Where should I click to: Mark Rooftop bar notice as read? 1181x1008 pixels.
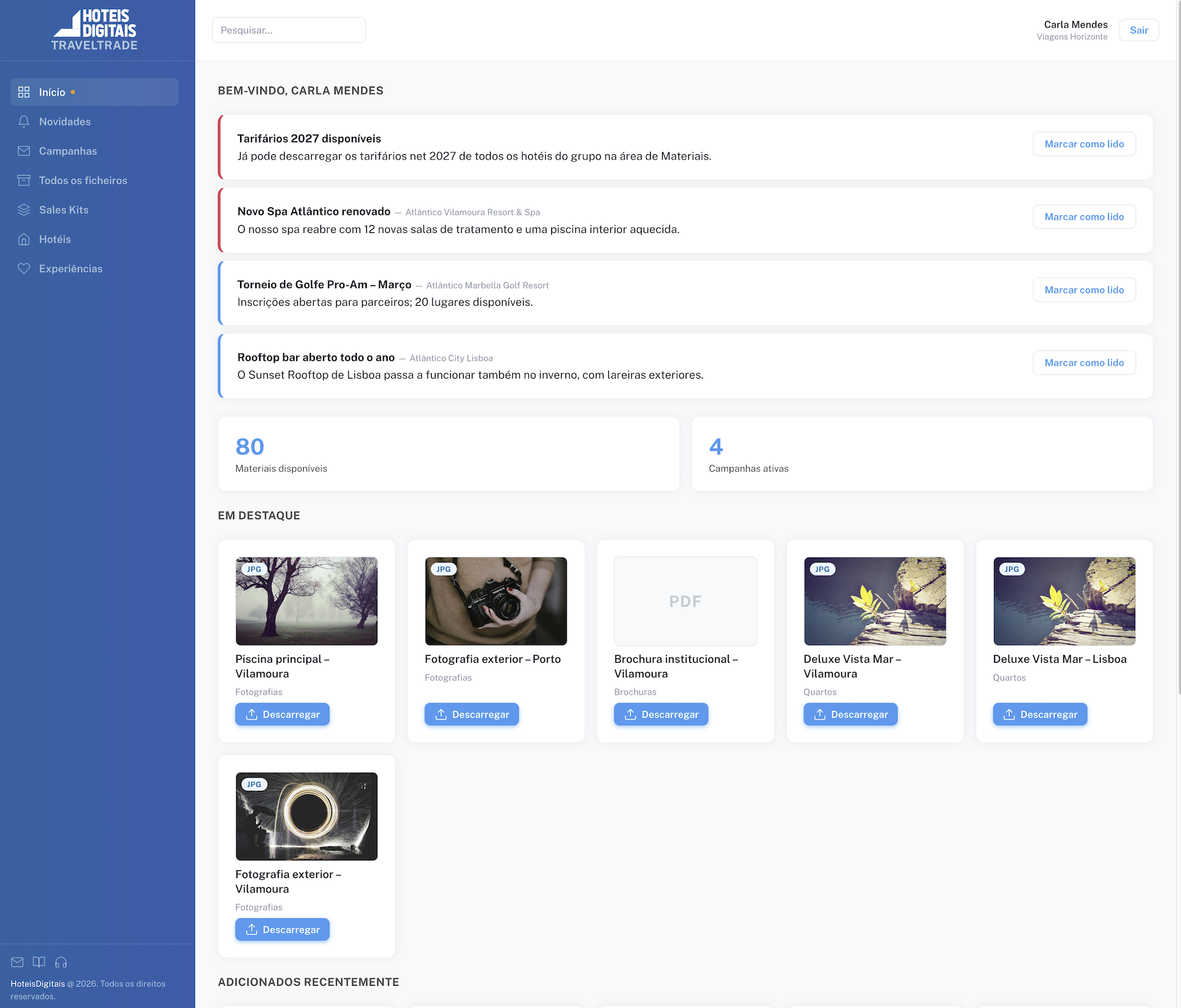coord(1084,362)
